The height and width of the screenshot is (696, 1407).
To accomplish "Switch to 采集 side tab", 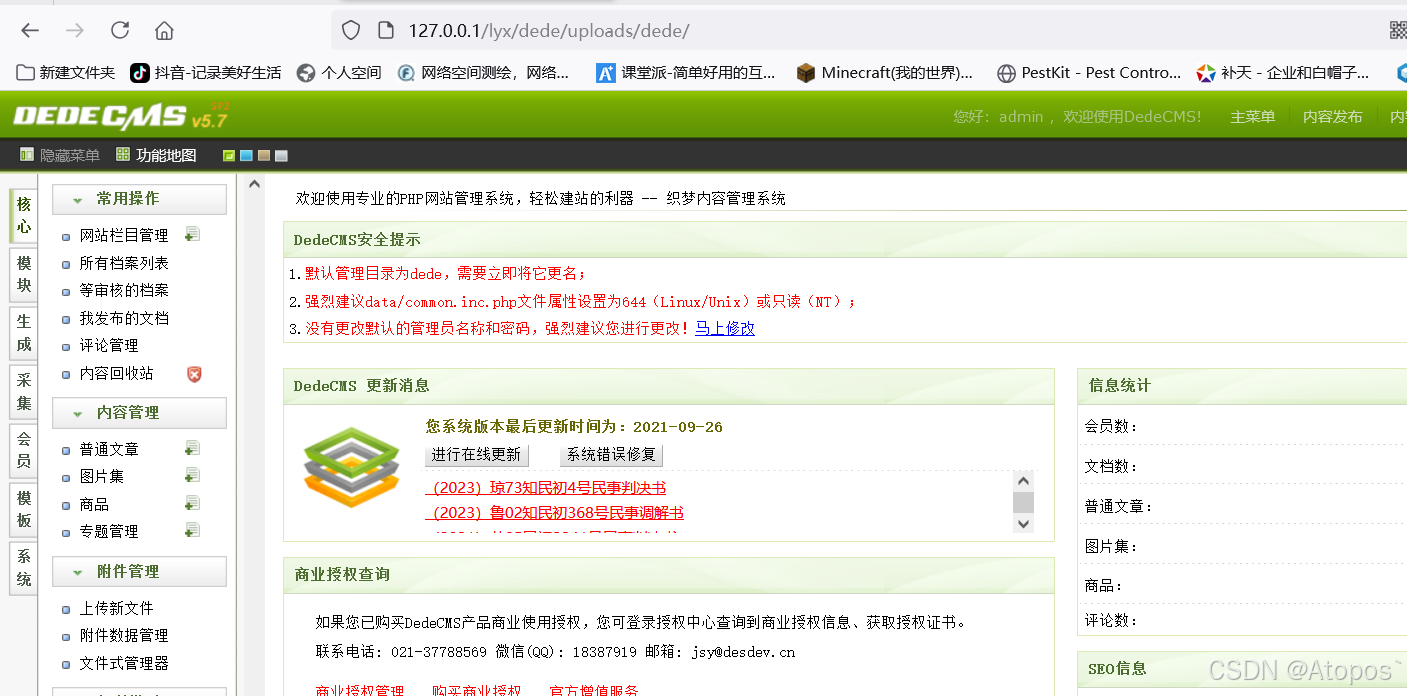I will (23, 391).
